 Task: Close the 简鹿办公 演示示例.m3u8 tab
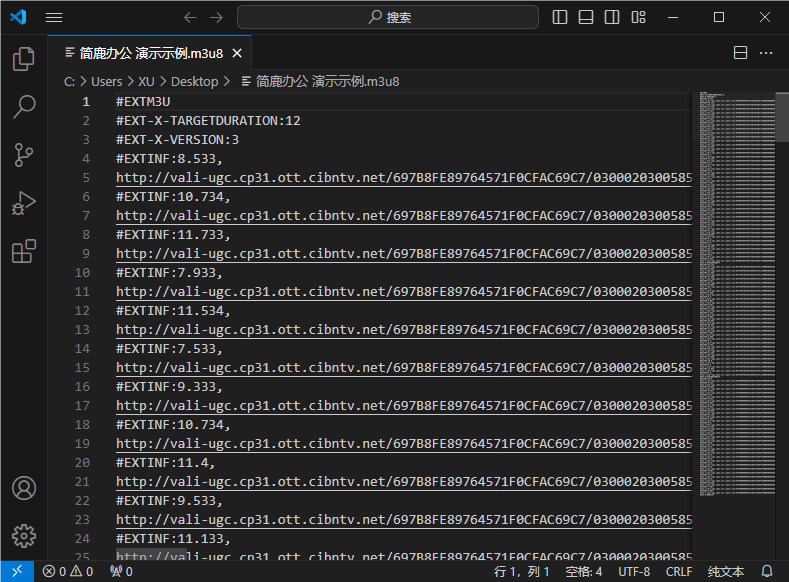[x=237, y=53]
